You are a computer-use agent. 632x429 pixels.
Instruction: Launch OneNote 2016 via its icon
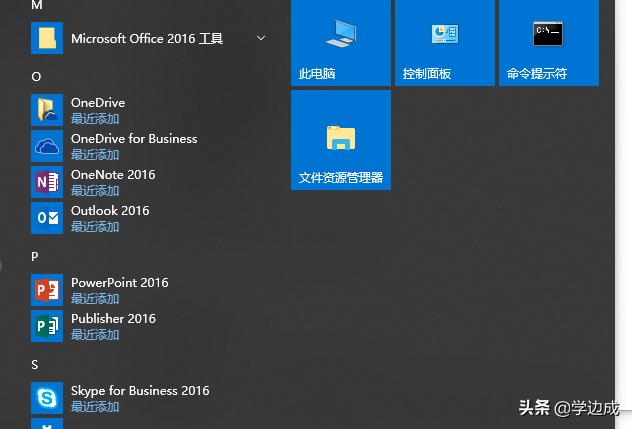(x=47, y=182)
